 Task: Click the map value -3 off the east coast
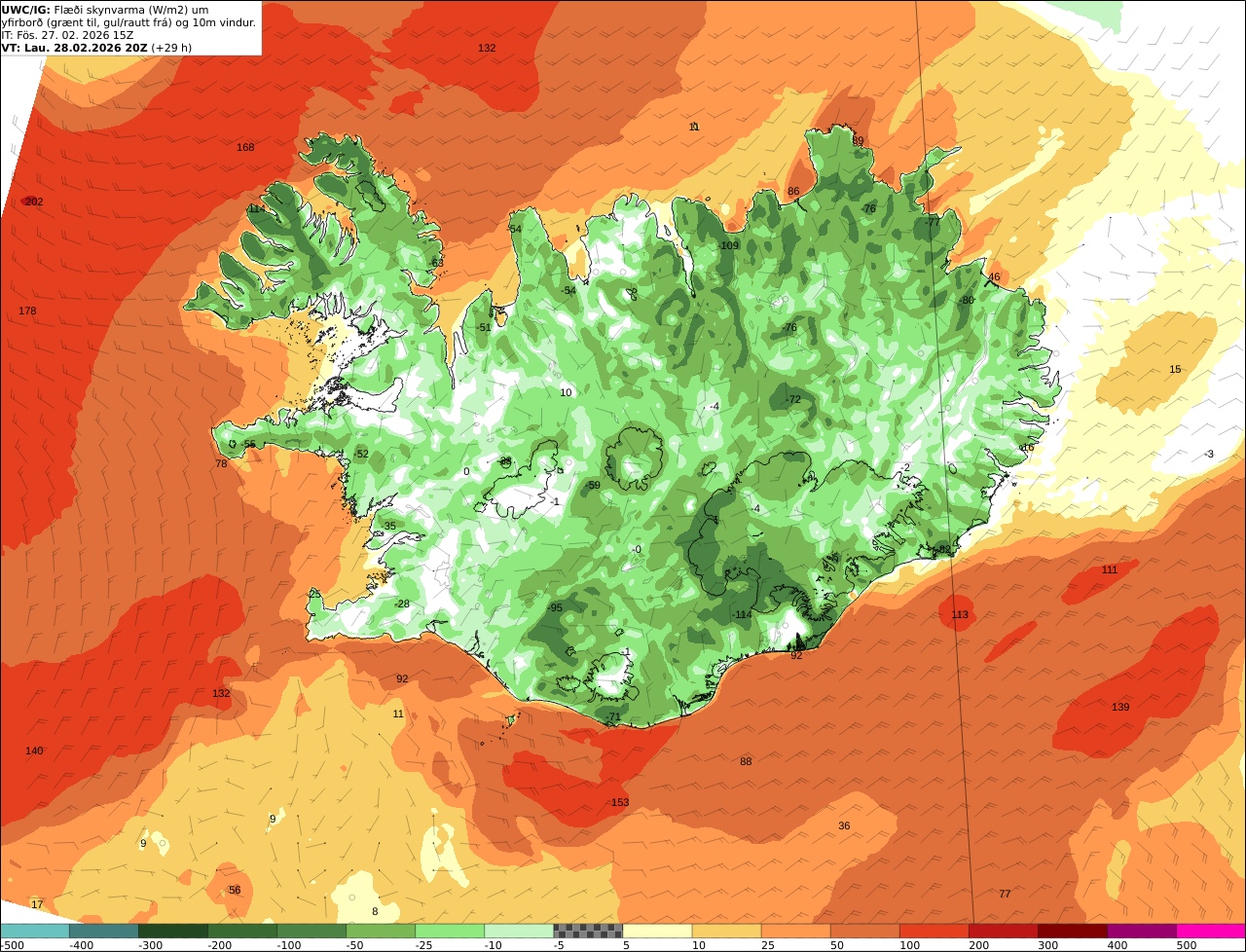click(1209, 454)
